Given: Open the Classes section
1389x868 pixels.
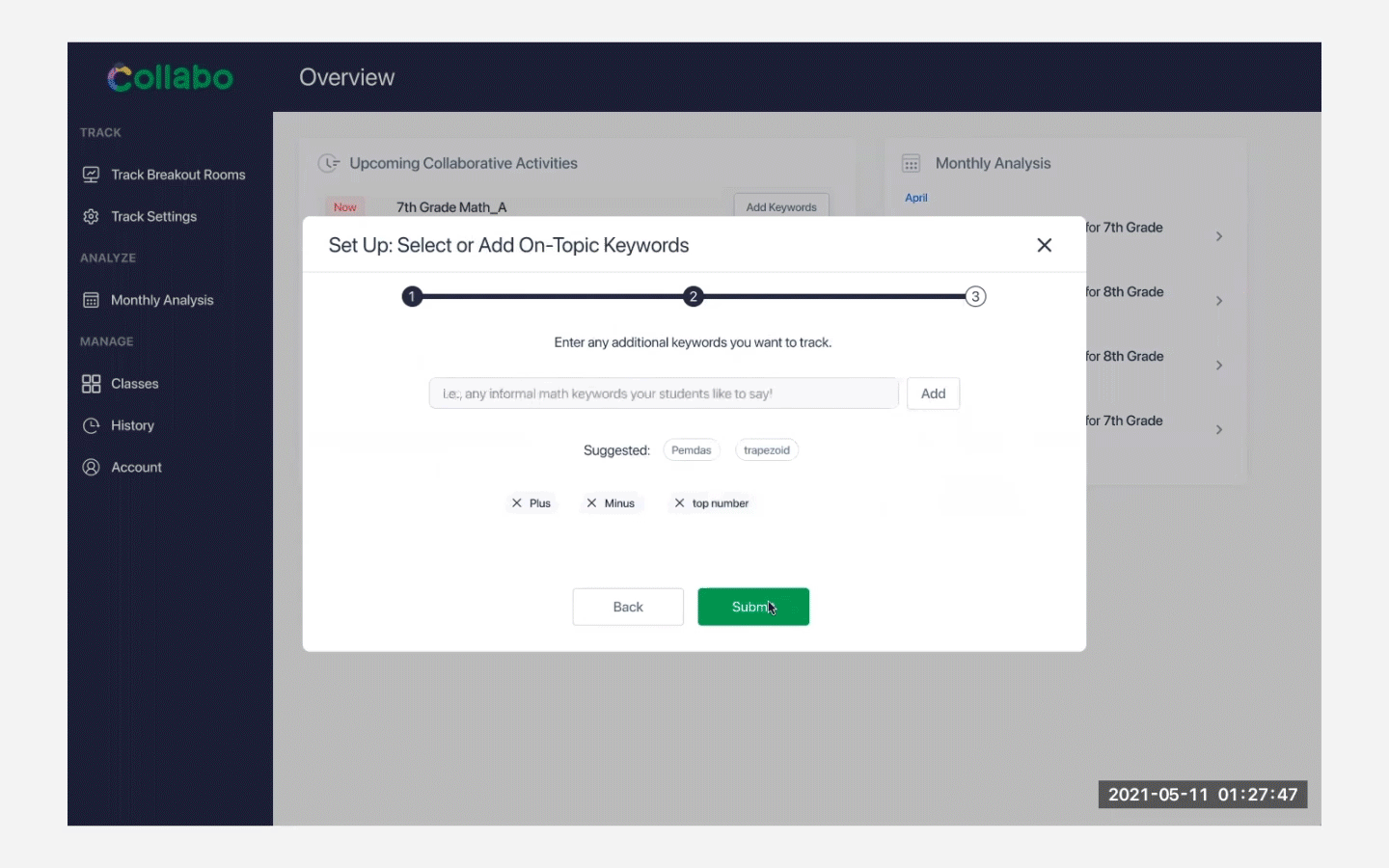Looking at the screenshot, I should [134, 384].
